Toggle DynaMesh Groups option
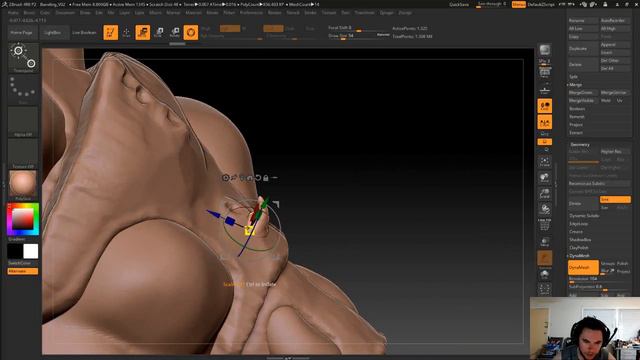Viewport: 640px width, 360px height. (x=607, y=264)
